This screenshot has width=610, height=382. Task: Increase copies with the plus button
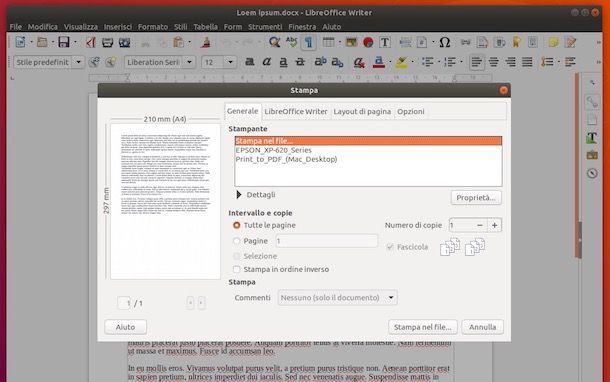494,225
